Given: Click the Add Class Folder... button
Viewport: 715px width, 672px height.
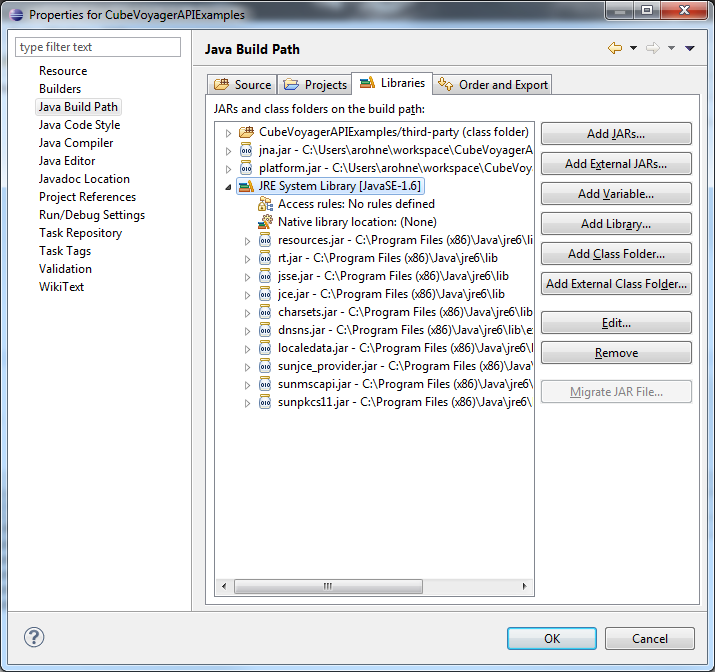Looking at the screenshot, I should click(616, 253).
